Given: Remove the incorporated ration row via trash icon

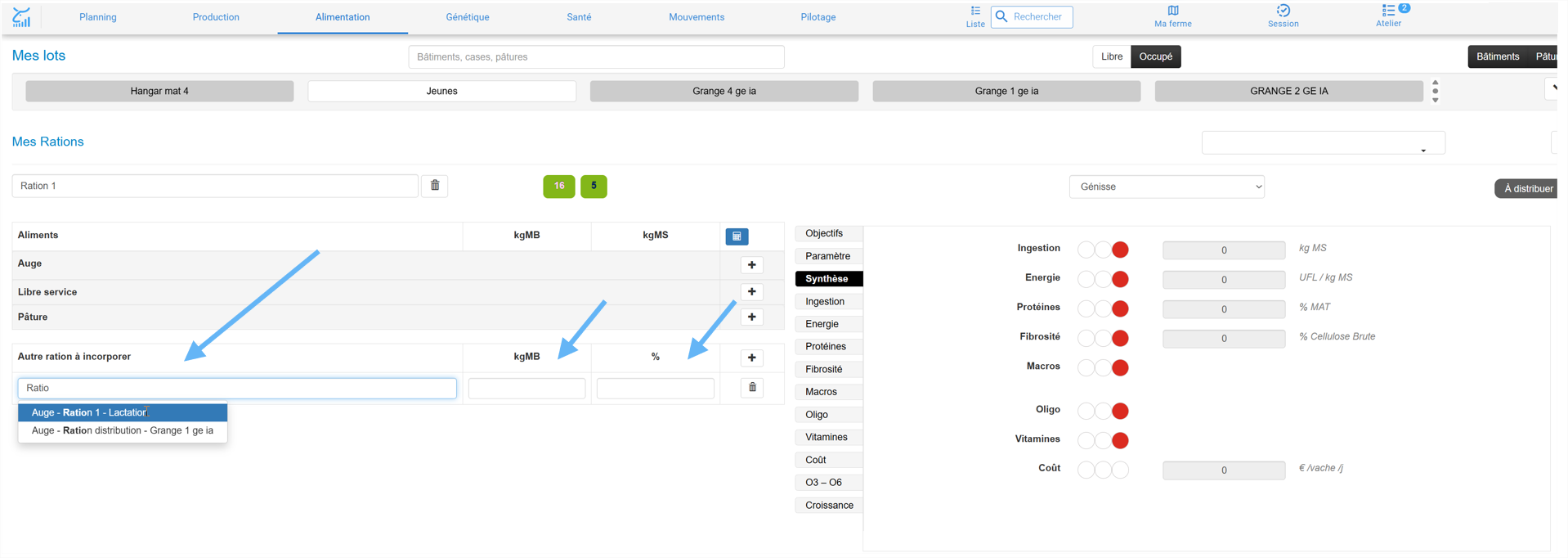Looking at the screenshot, I should click(752, 388).
